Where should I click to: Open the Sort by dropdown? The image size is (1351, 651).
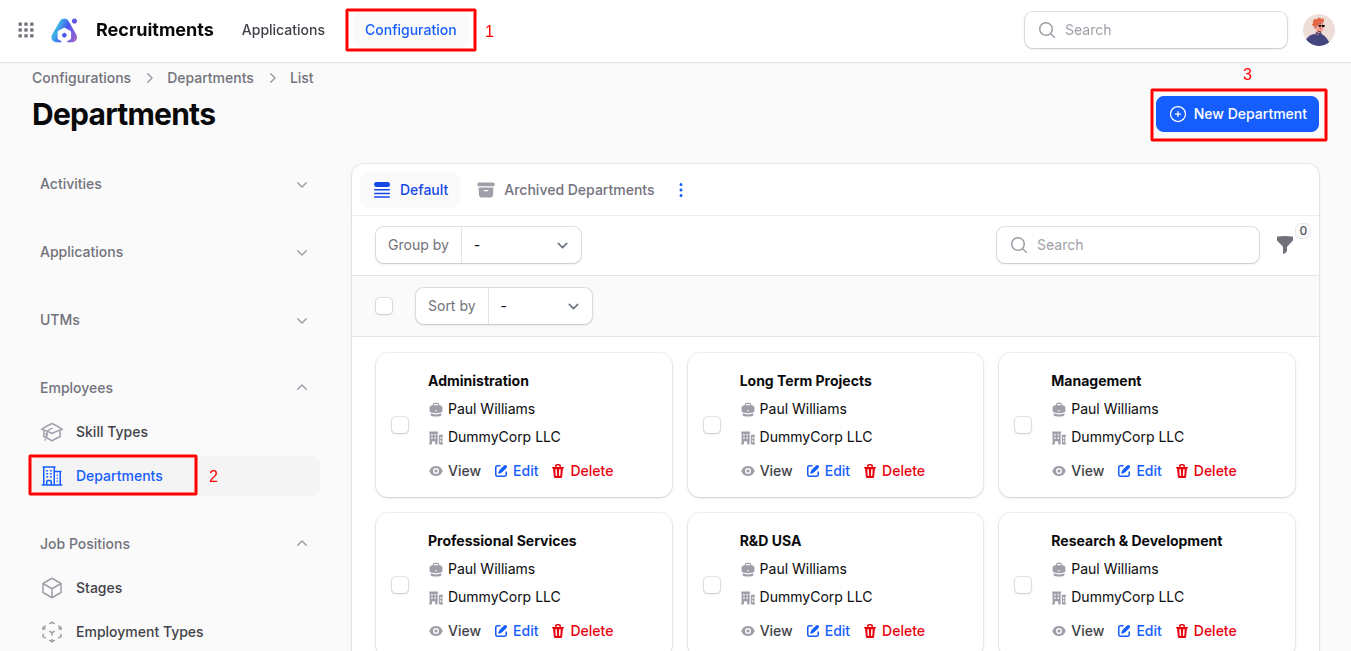(540, 305)
